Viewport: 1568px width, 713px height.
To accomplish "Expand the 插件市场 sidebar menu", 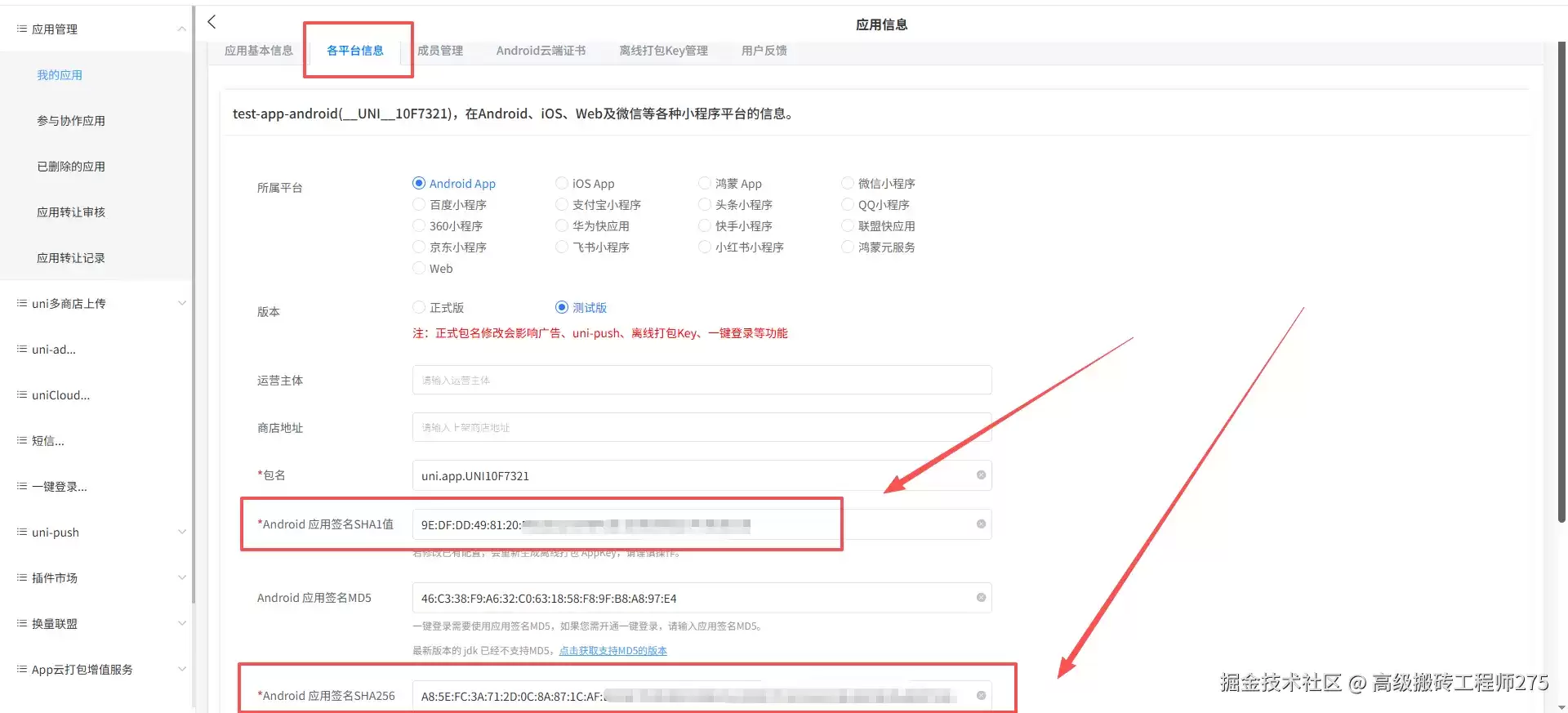I will [181, 577].
